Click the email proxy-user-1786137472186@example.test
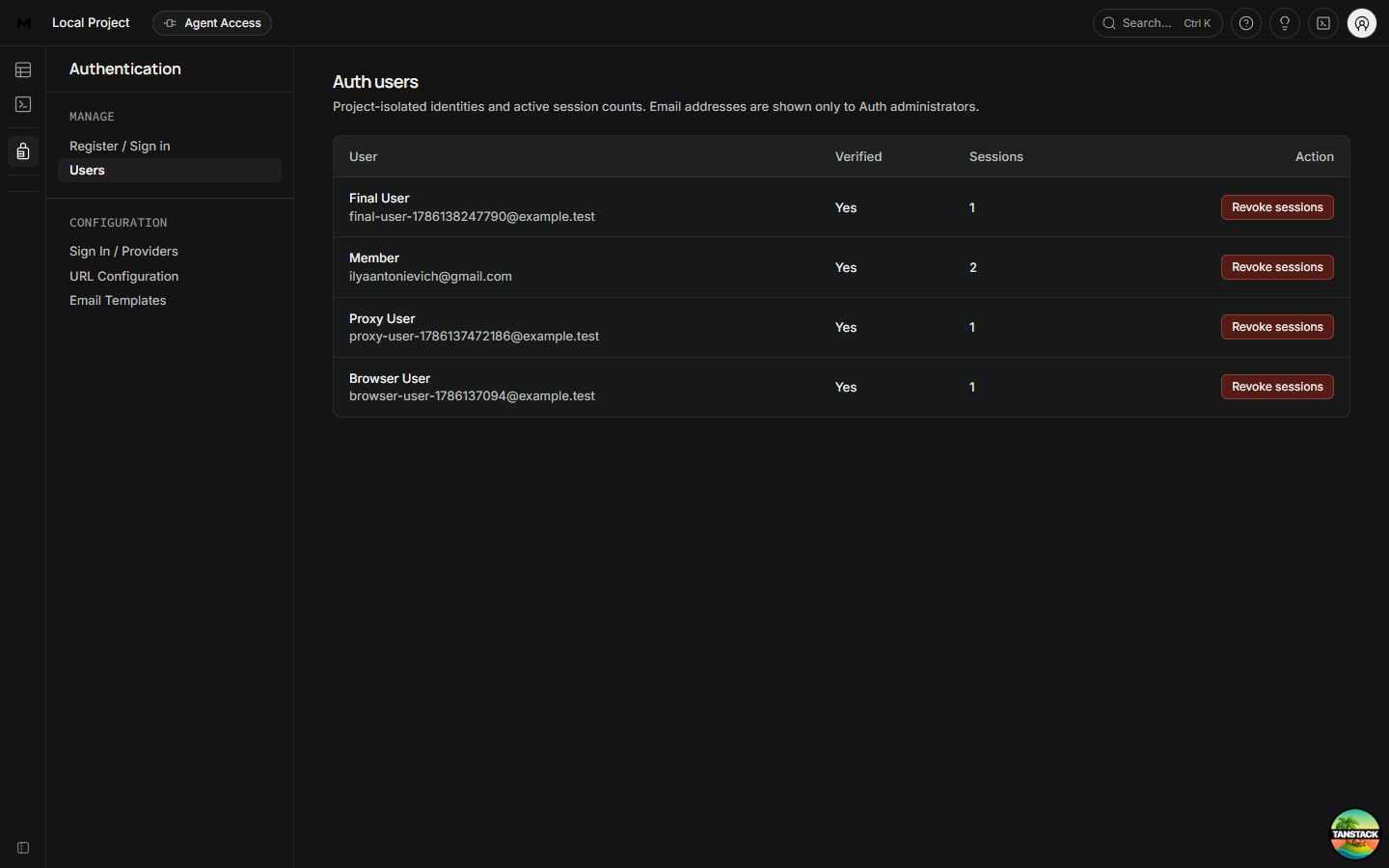 pyautogui.click(x=474, y=336)
